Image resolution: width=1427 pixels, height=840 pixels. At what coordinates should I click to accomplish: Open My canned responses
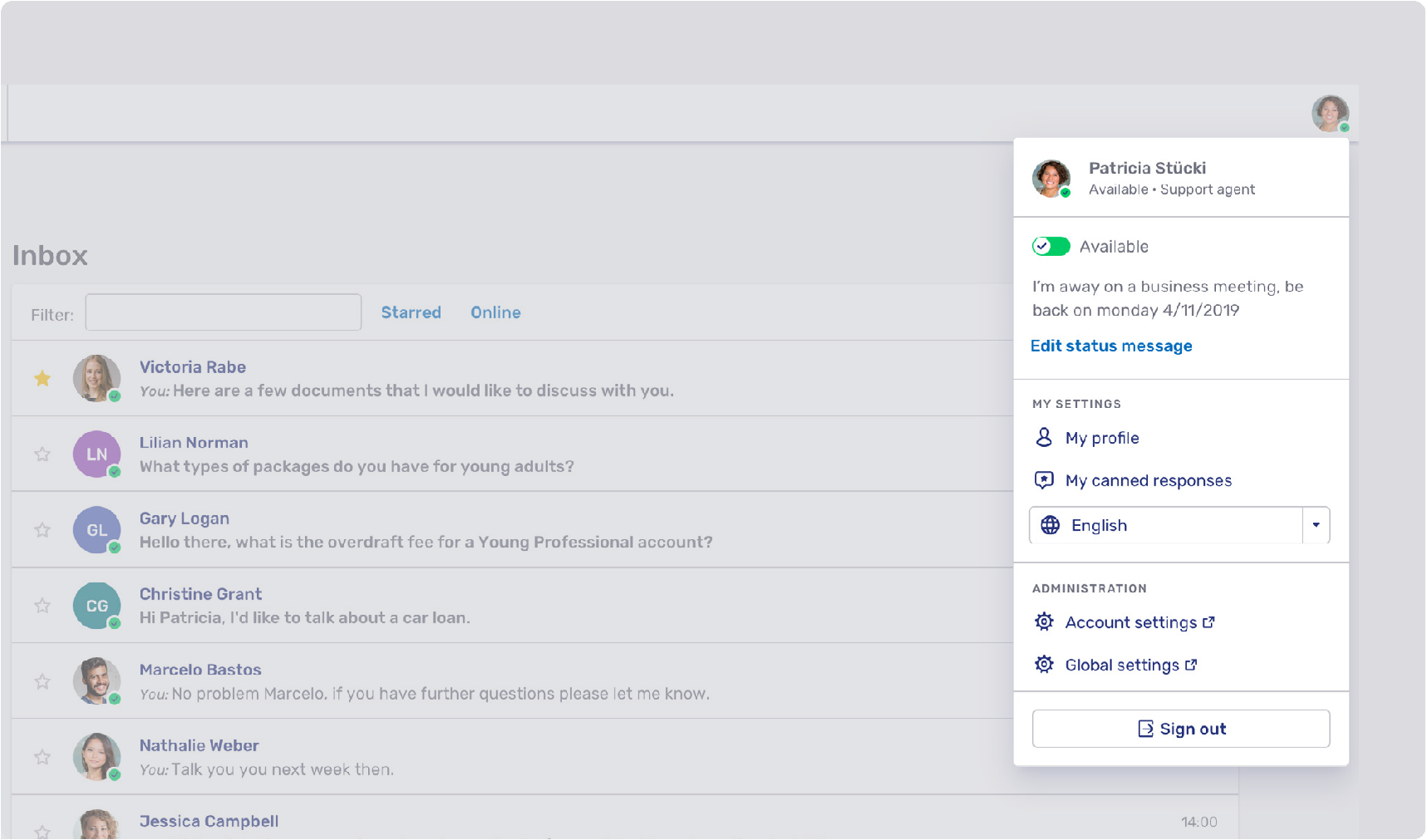[1148, 480]
